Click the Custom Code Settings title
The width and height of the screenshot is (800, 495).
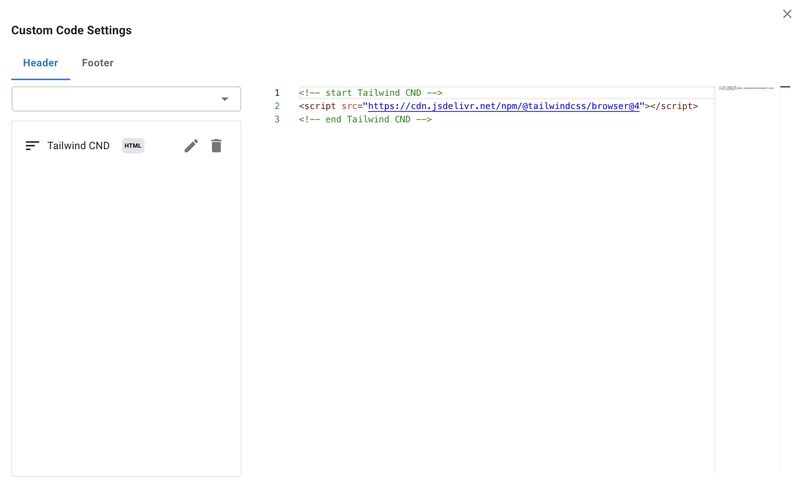pyautogui.click(x=71, y=30)
